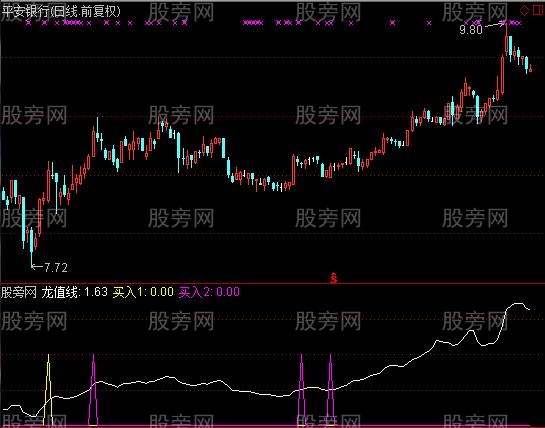Viewport: 545px width, 428px height.
Task: Click the chart title 平安银行(日线.前复权)
Action: point(61,11)
